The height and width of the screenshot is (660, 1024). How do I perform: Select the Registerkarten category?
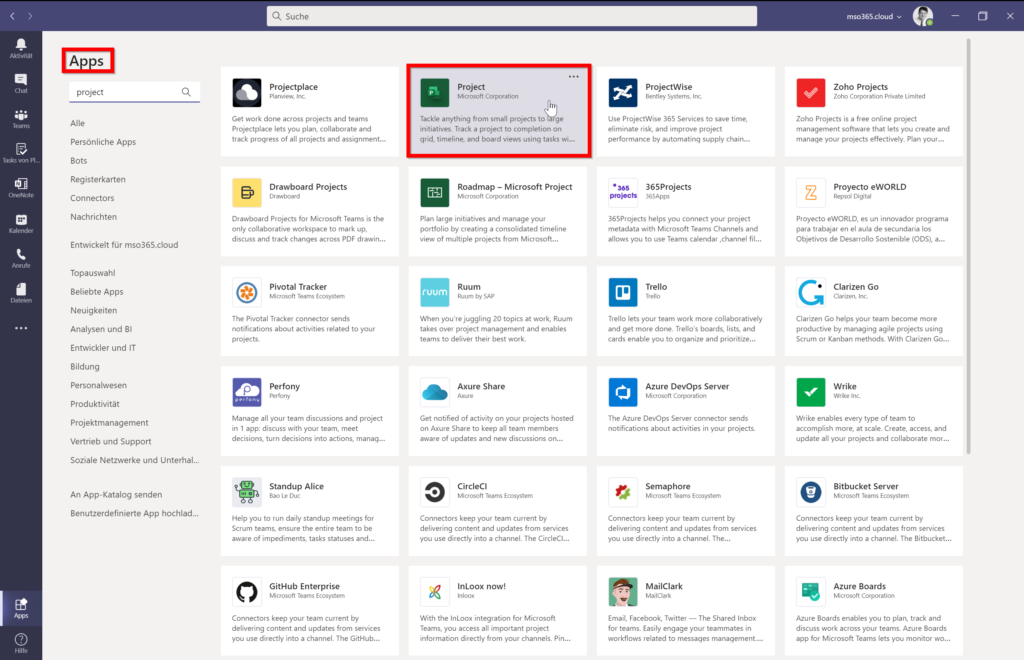pyautogui.click(x=98, y=179)
